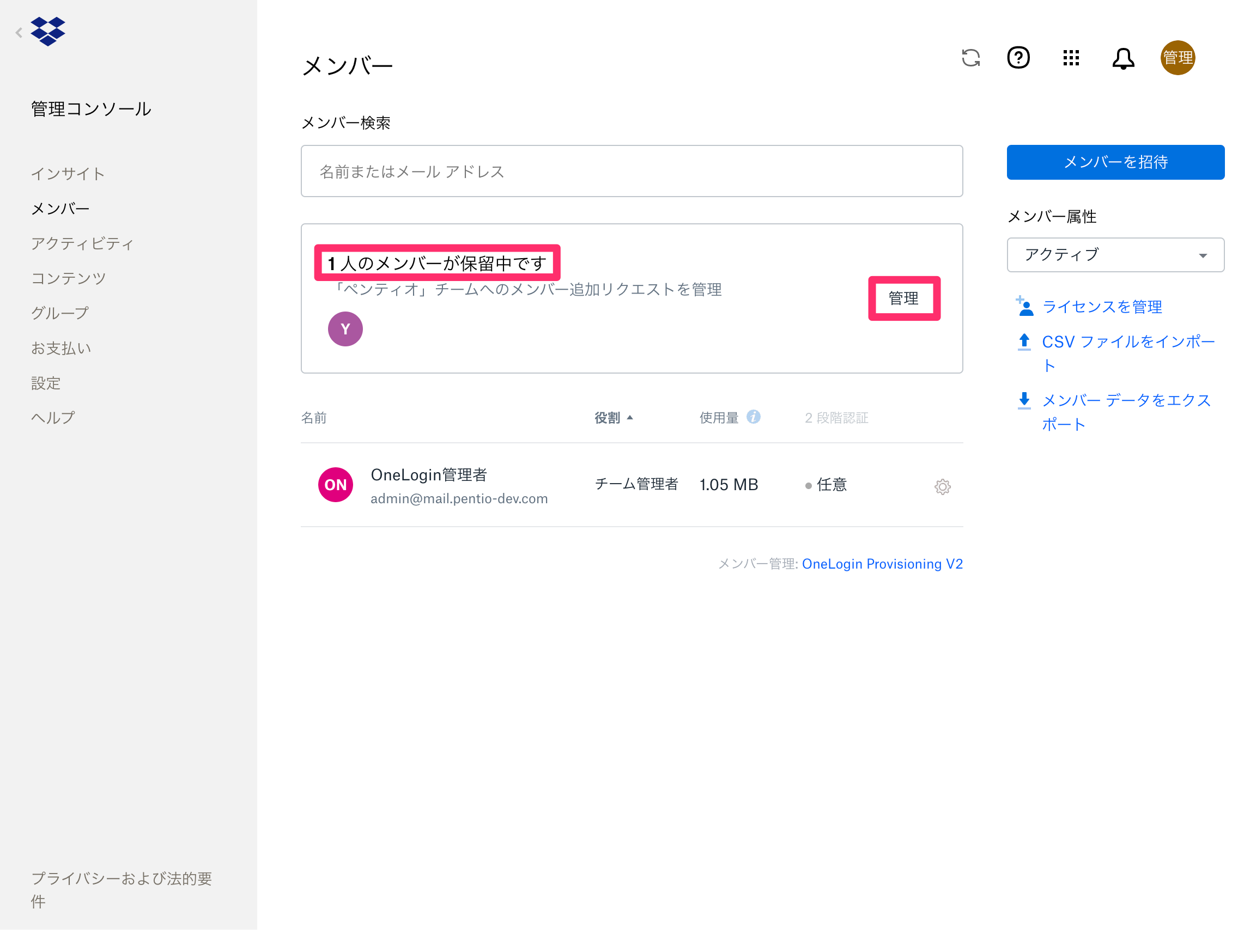Image resolution: width=1238 pixels, height=952 pixels.
Task: Click the 2 段階認証 column header
Action: [836, 418]
